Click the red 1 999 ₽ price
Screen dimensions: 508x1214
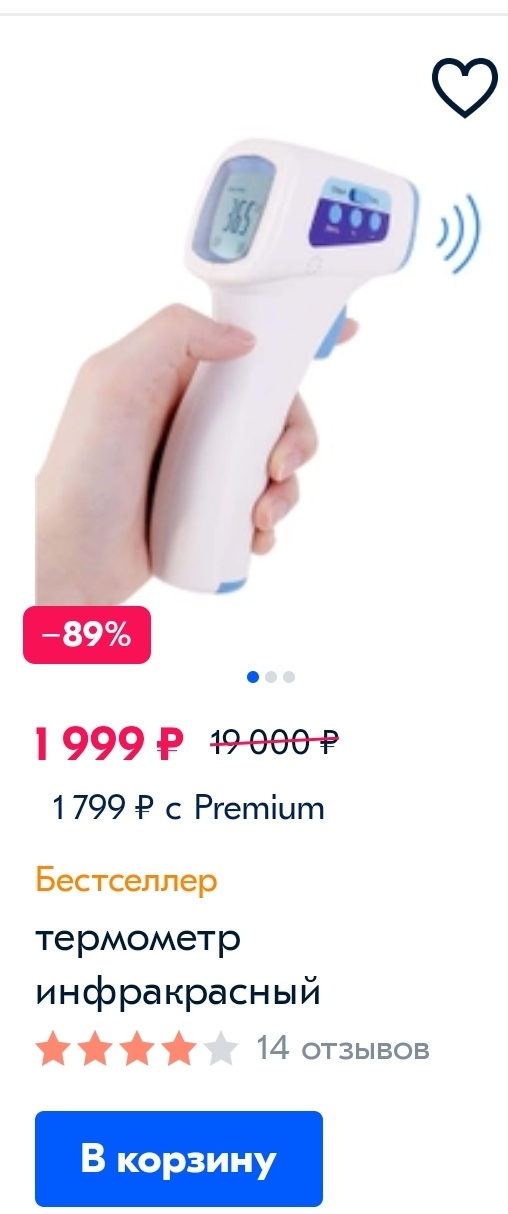pyautogui.click(x=109, y=743)
